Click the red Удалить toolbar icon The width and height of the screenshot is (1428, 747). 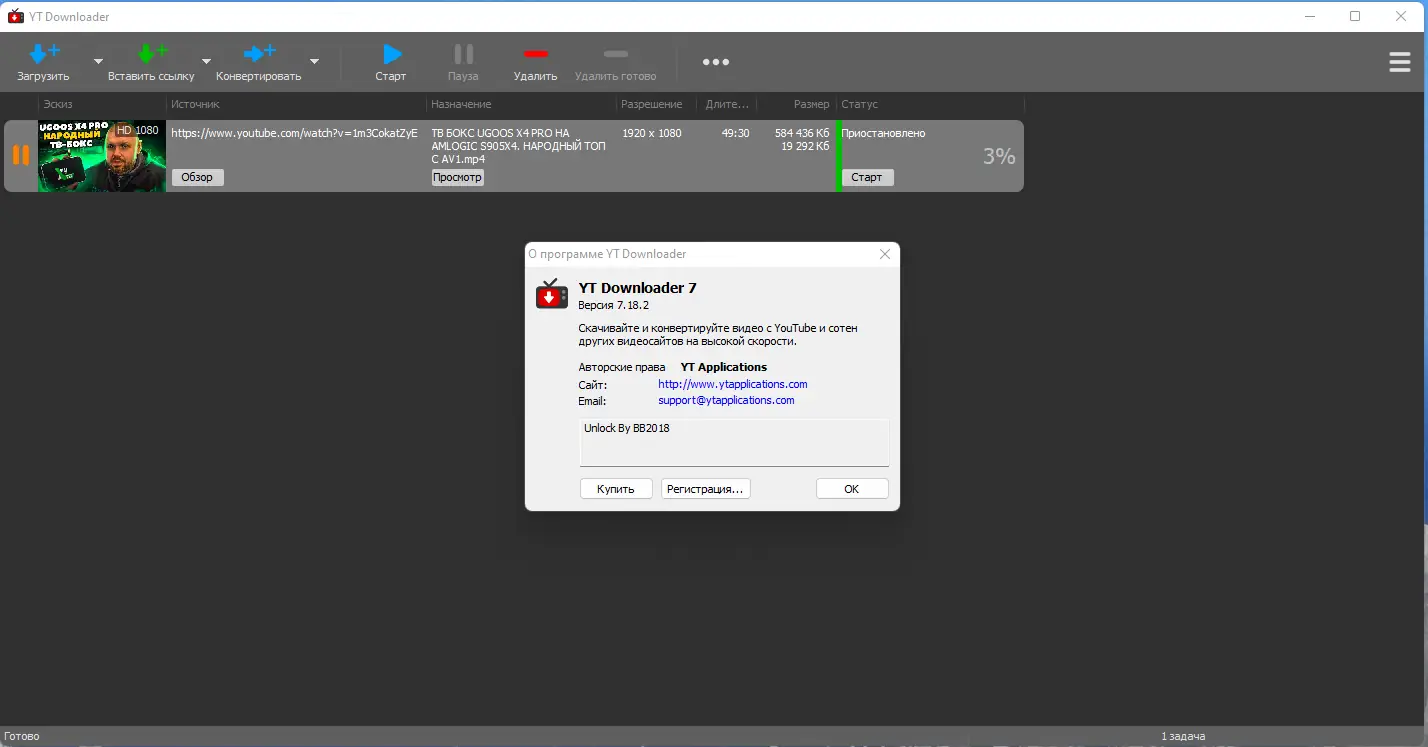tap(536, 54)
